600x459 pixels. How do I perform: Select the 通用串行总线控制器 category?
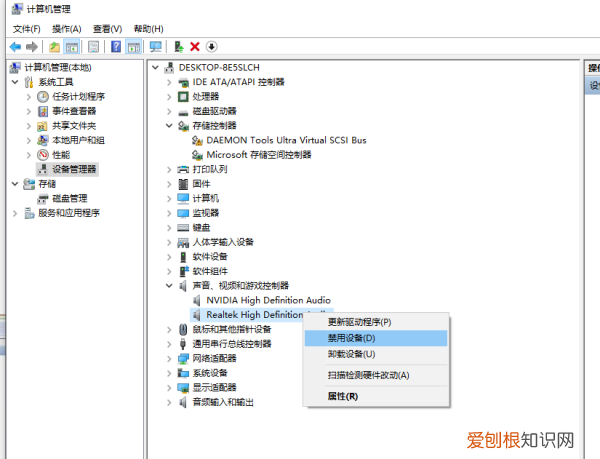(232, 344)
